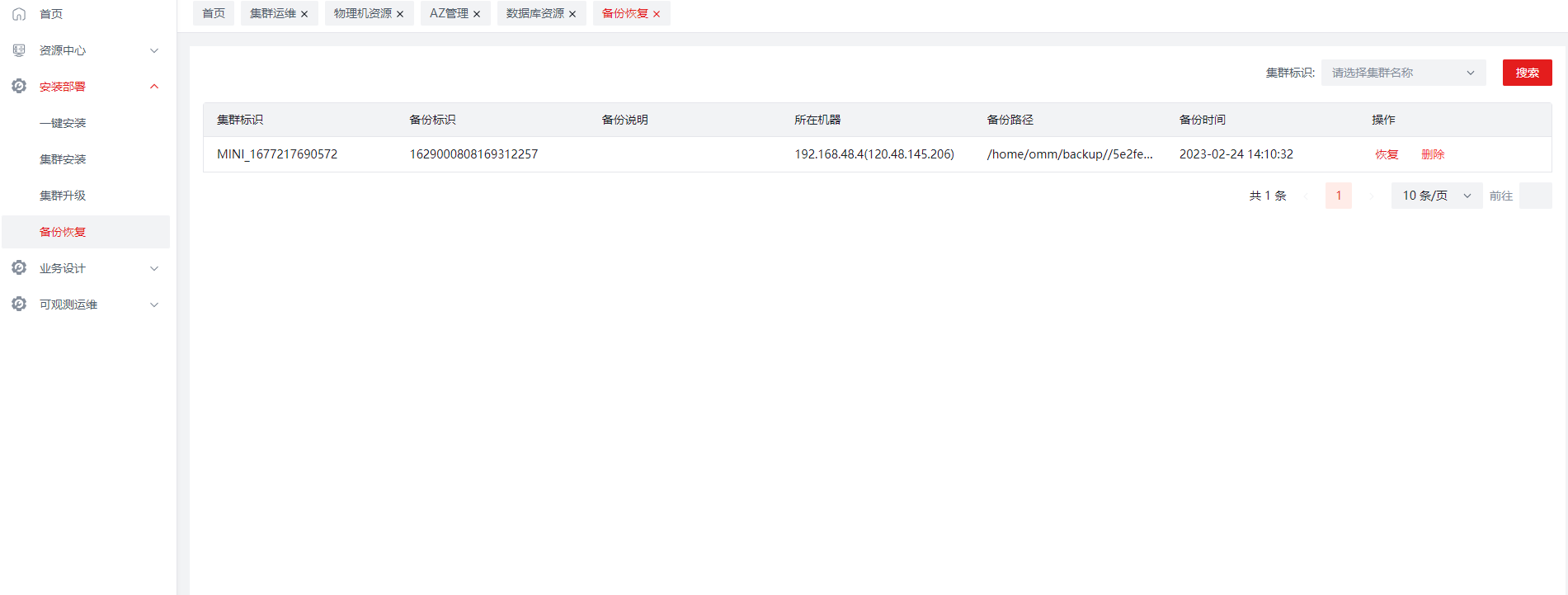Switch to the 首页 tab

(x=214, y=13)
